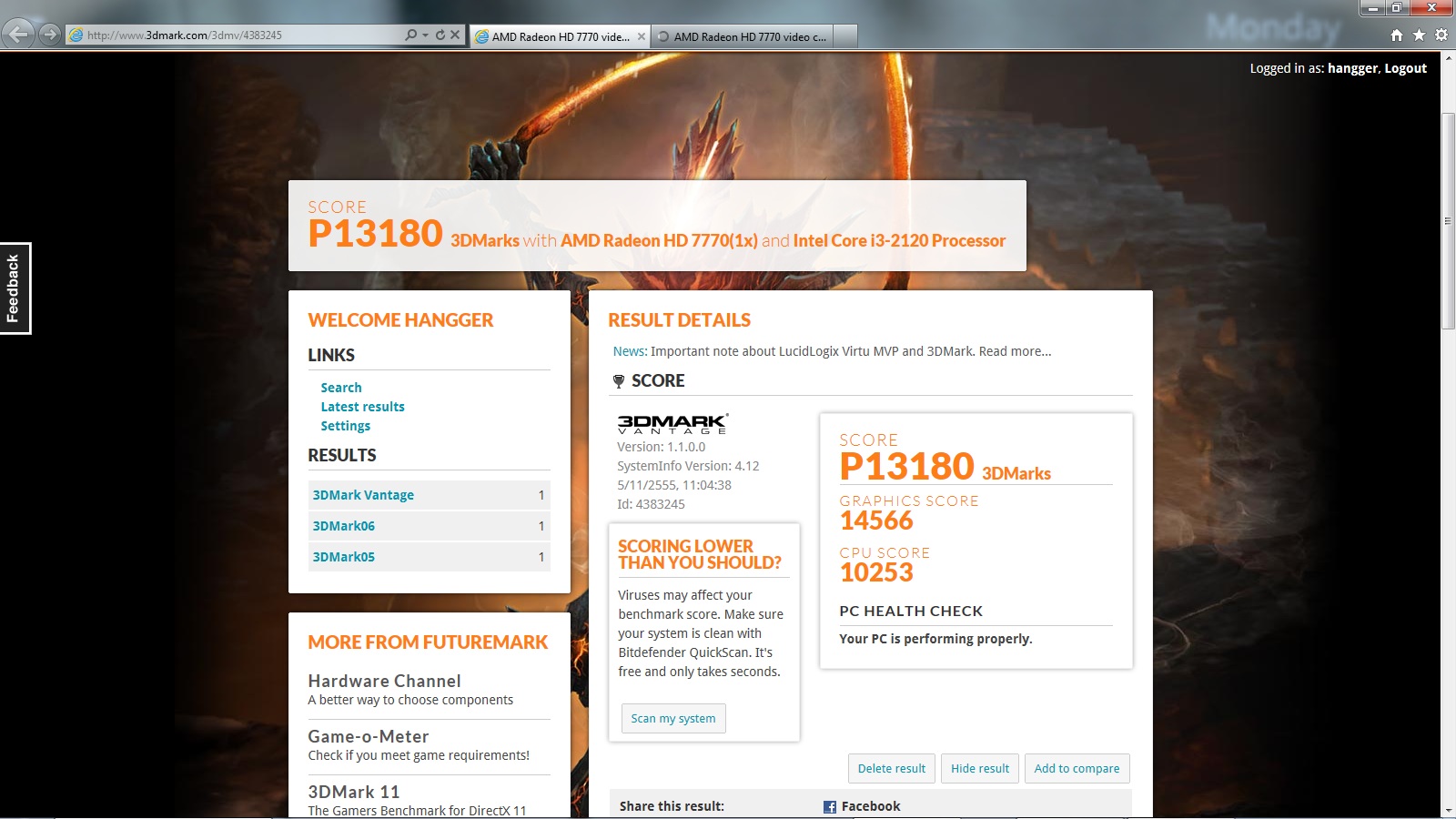Click the text "SystemInfo Version: 4.12"
This screenshot has width=1456, height=819.
click(688, 466)
